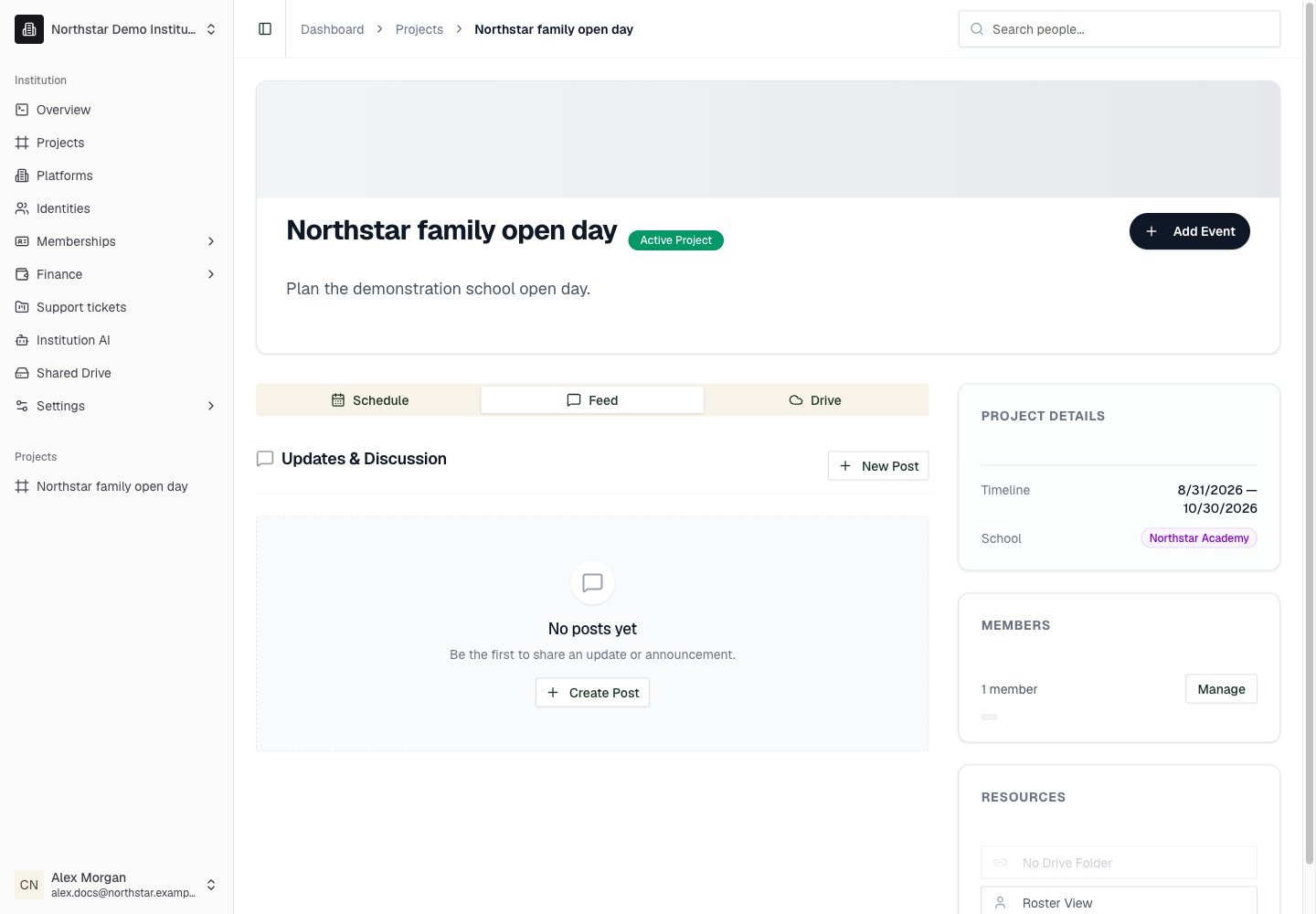Click the Northstar institution logo icon
Viewport: 1316px width, 914px height.
[x=29, y=29]
